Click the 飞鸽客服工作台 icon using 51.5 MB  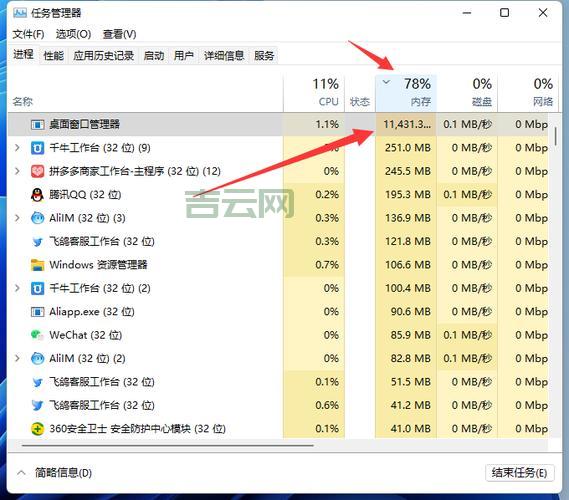click(x=37, y=382)
